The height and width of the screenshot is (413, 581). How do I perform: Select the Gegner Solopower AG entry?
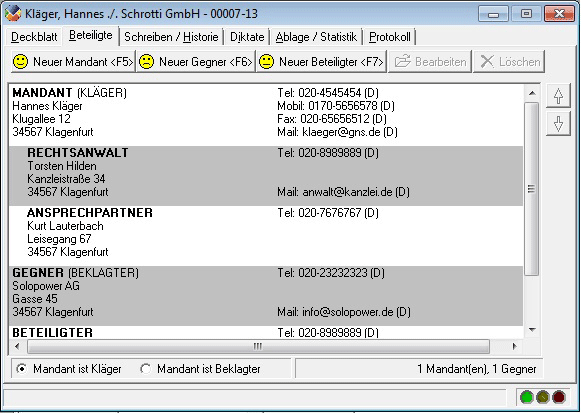[x=266, y=296]
